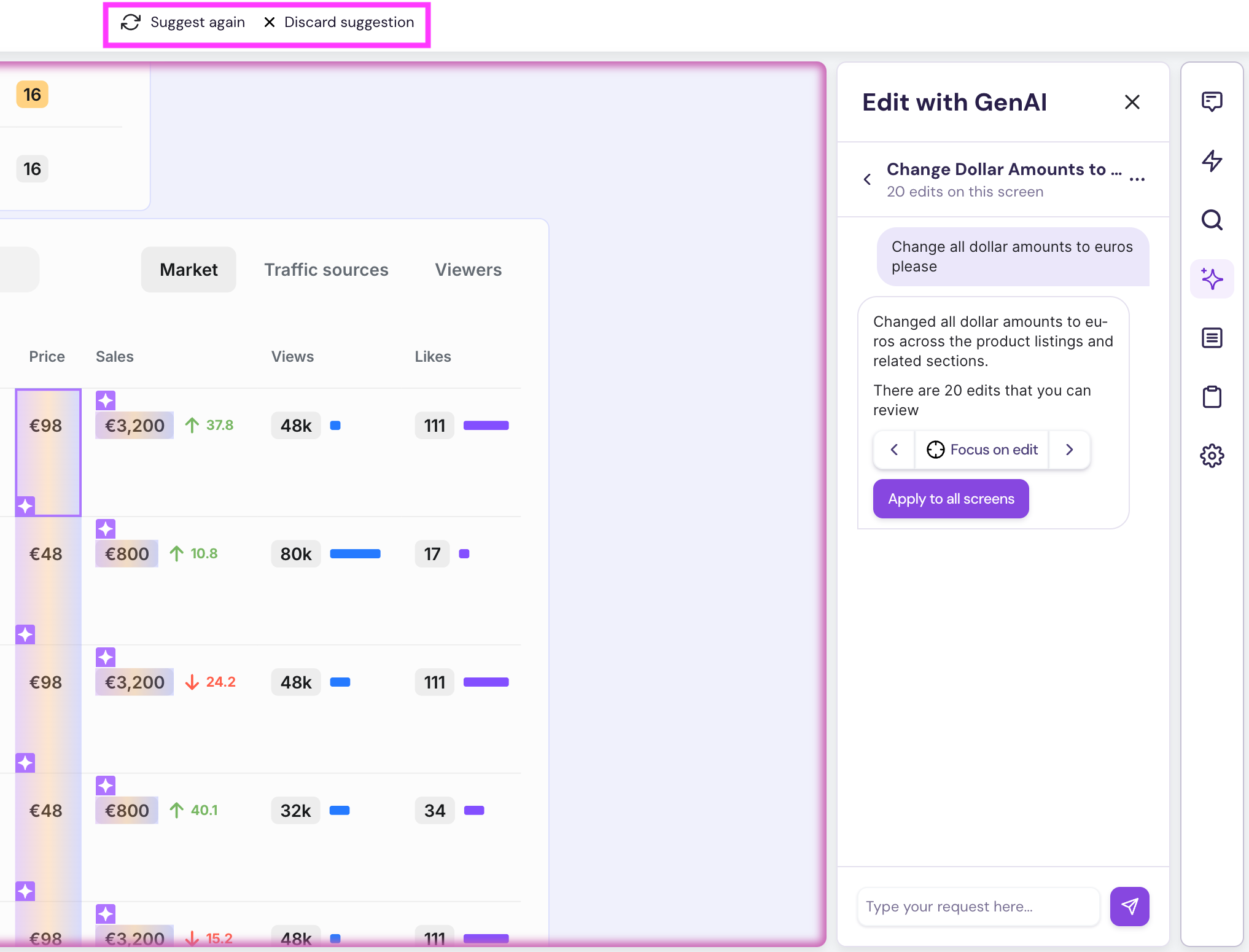This screenshot has width=1249, height=952.
Task: Click the sparkle marker above €800 with 10.8
Action: tap(106, 529)
